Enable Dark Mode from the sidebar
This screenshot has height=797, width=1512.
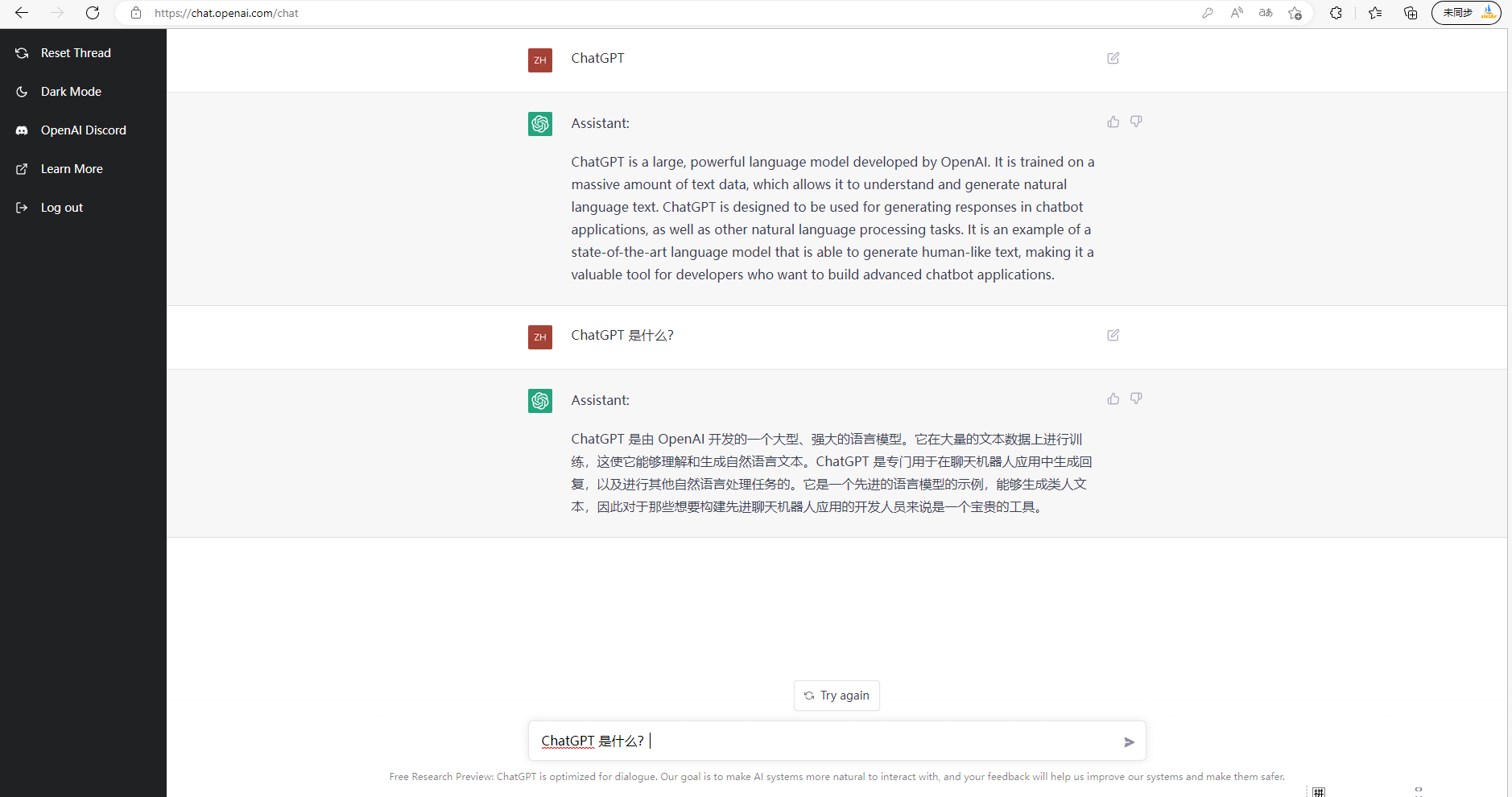click(x=70, y=91)
